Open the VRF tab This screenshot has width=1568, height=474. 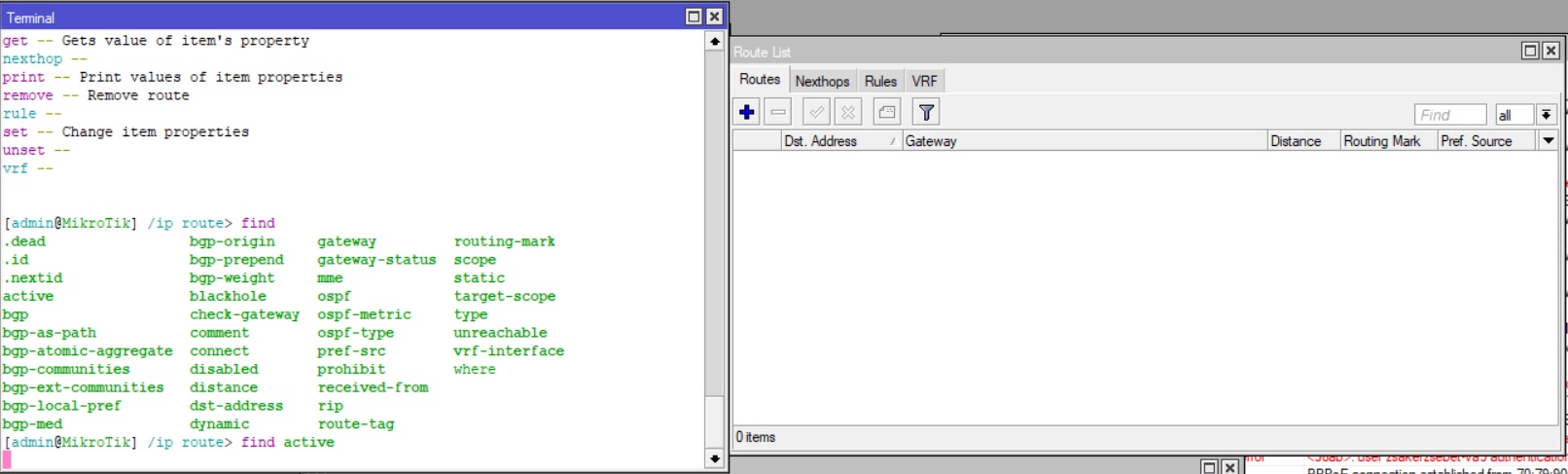(x=924, y=82)
